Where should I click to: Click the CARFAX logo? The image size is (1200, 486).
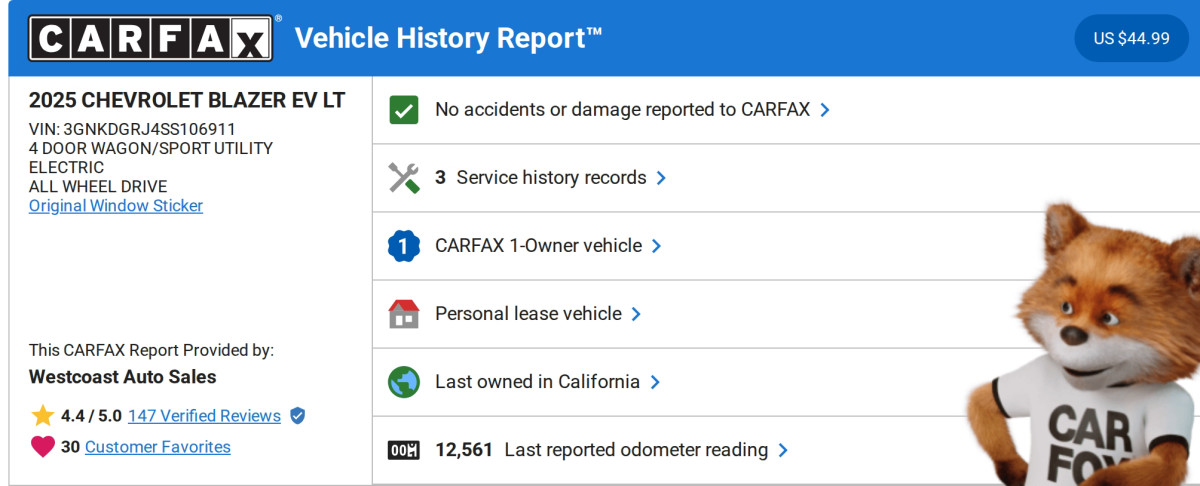click(150, 39)
